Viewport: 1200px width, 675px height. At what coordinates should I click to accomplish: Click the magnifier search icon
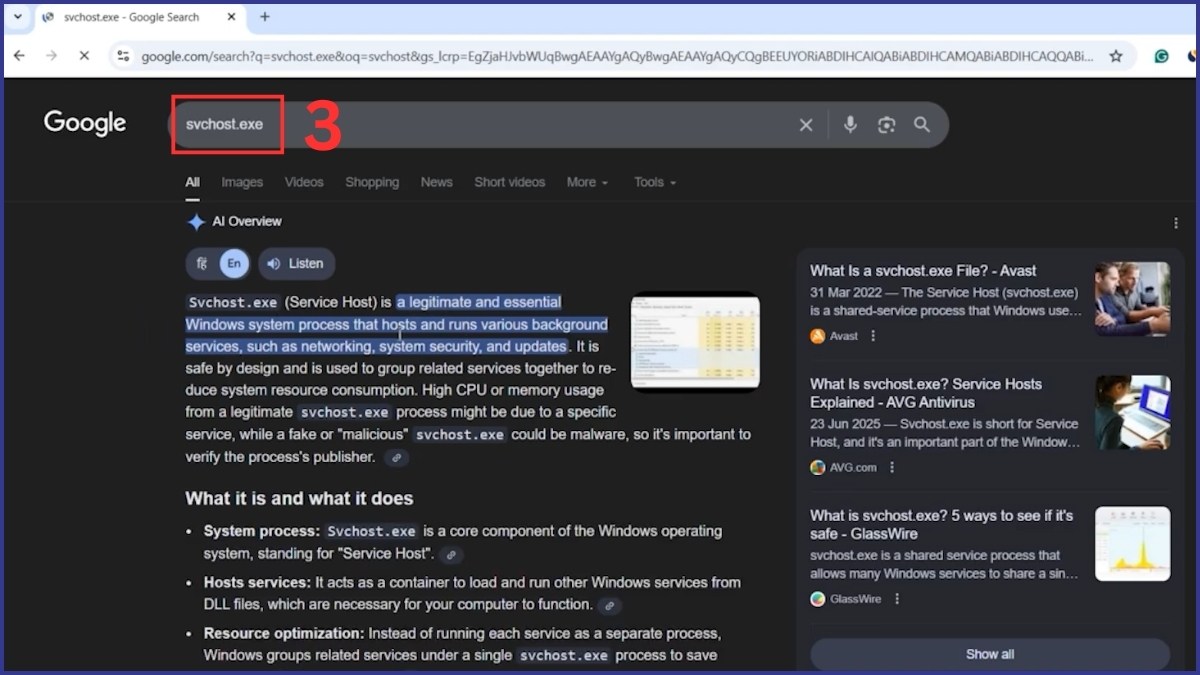pos(922,125)
